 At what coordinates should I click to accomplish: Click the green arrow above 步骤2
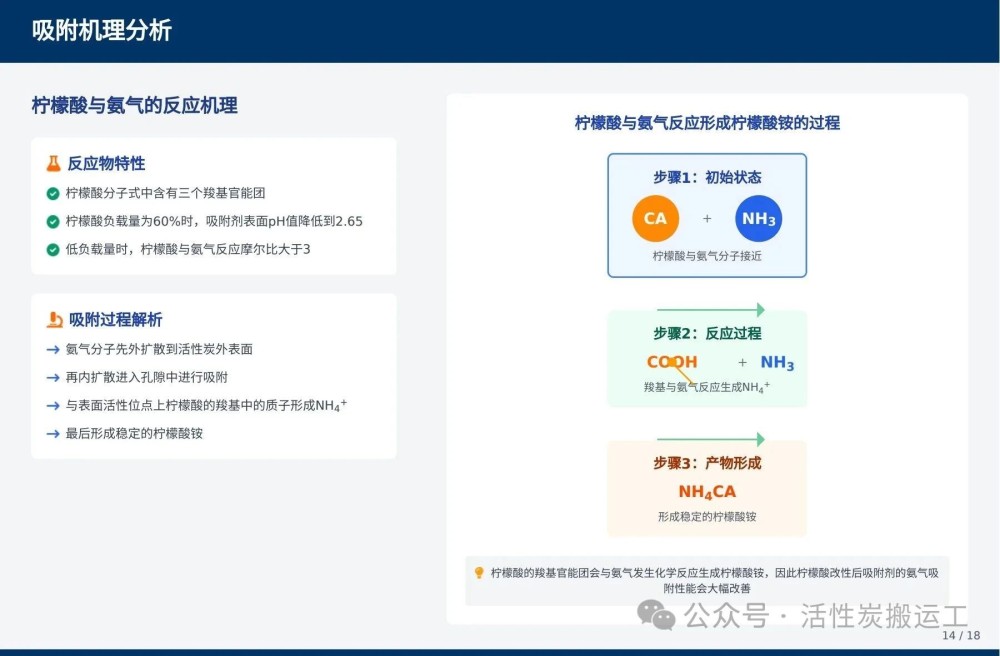point(710,310)
